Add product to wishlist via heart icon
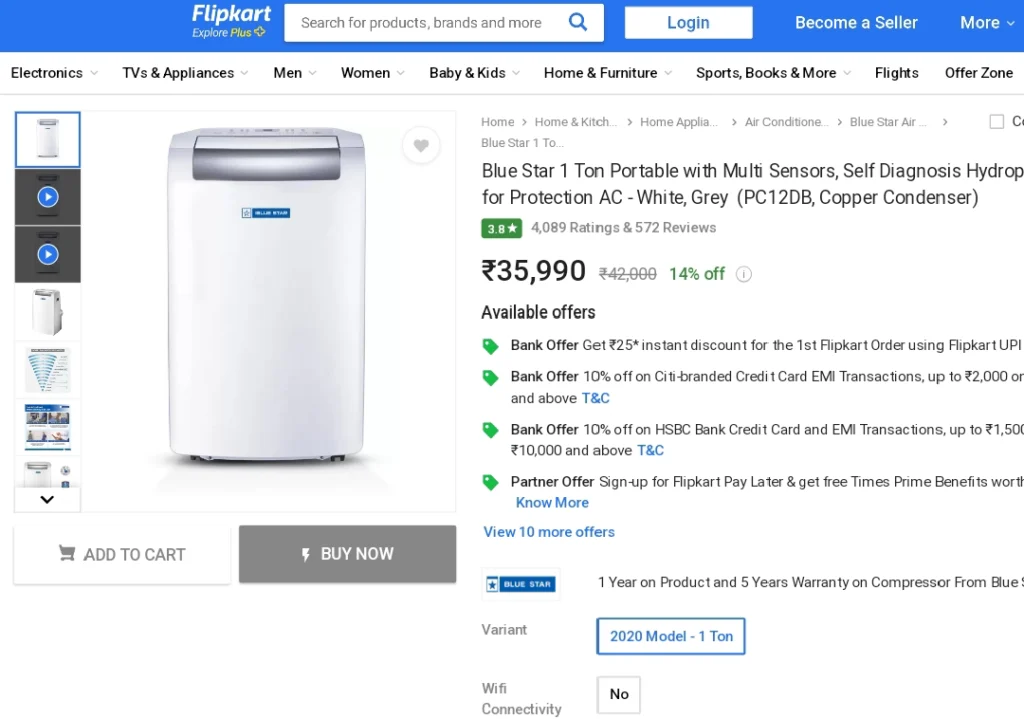Image resolution: width=1024 pixels, height=719 pixels. click(421, 145)
